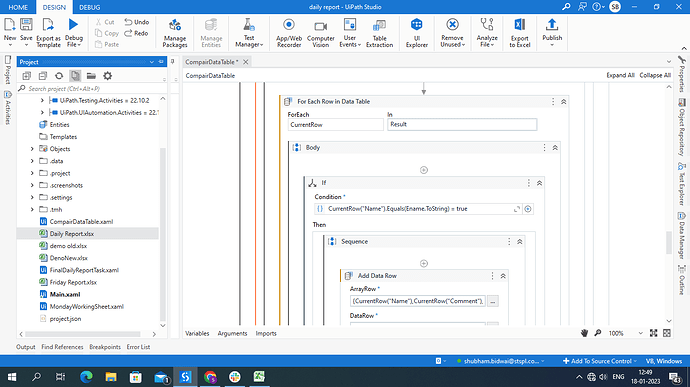Open the Error List panel

tap(138, 347)
